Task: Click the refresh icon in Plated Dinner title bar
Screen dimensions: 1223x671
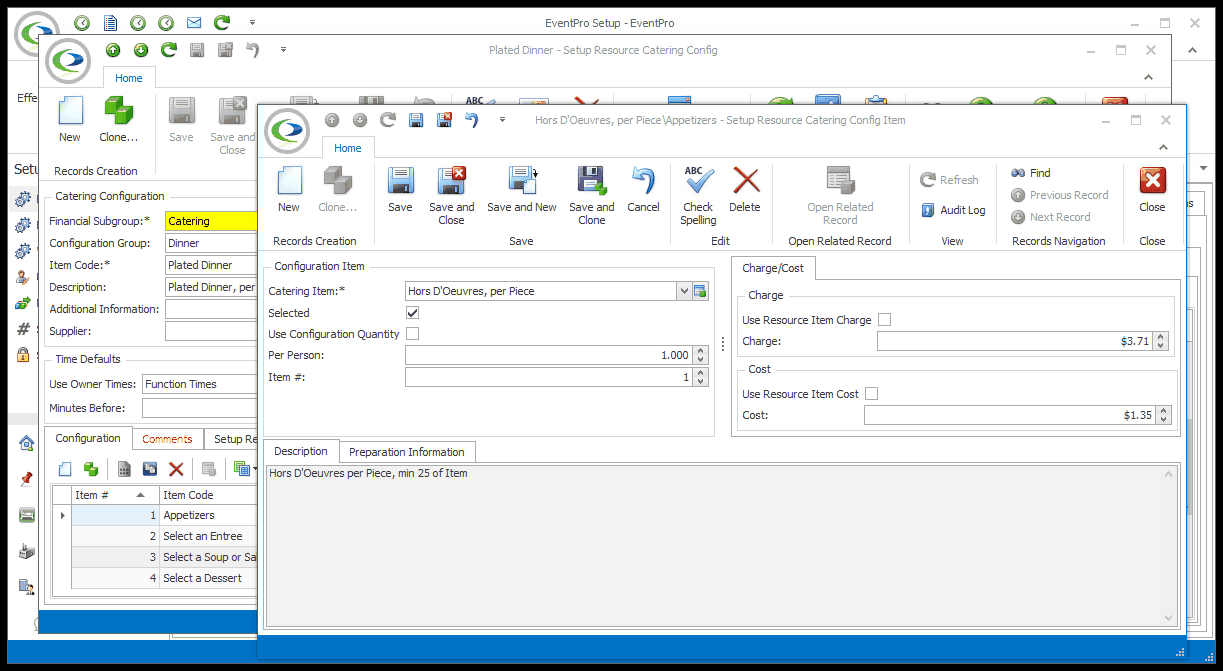Action: tap(169, 50)
